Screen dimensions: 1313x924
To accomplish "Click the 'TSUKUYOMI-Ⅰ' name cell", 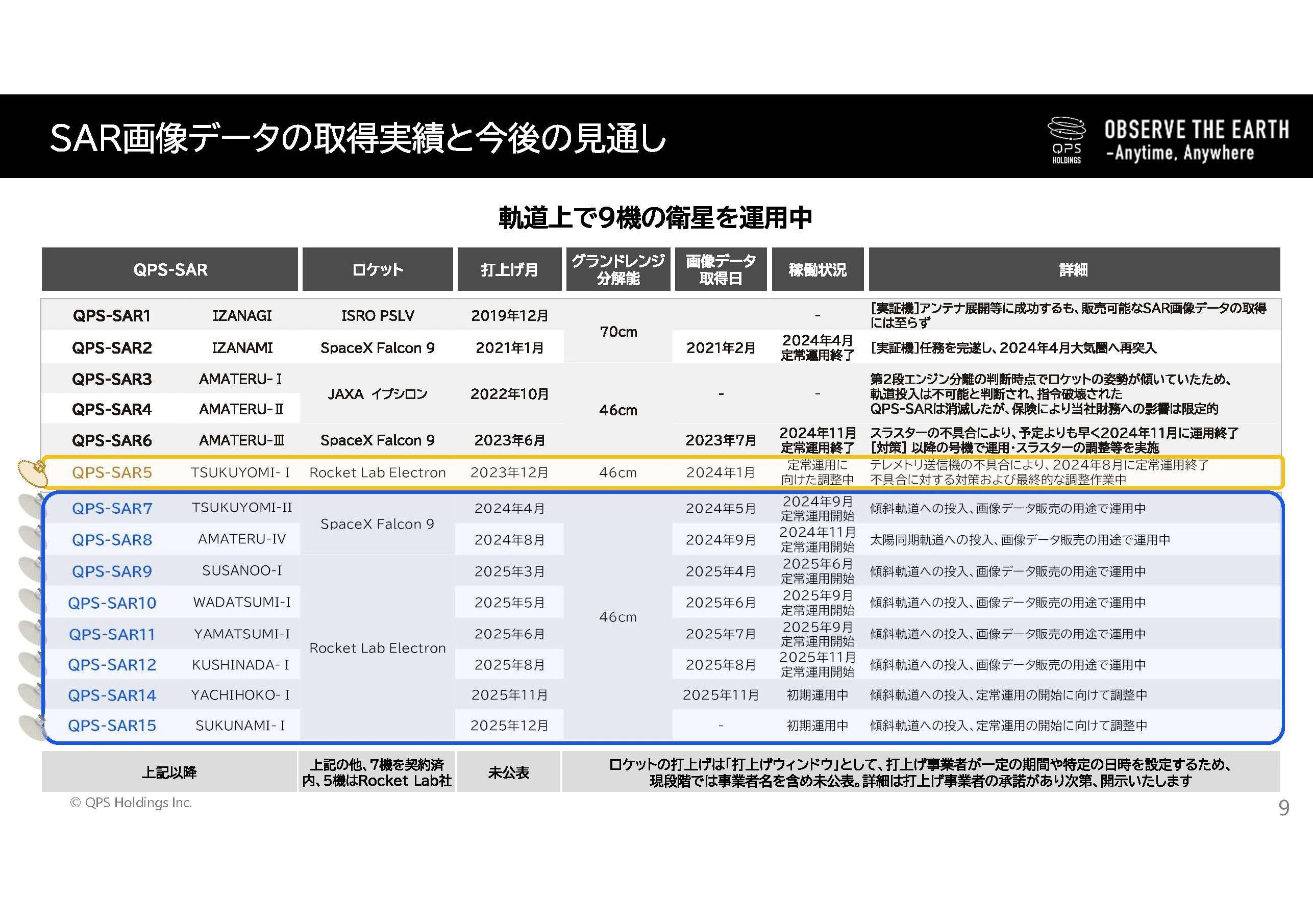I will [240, 472].
